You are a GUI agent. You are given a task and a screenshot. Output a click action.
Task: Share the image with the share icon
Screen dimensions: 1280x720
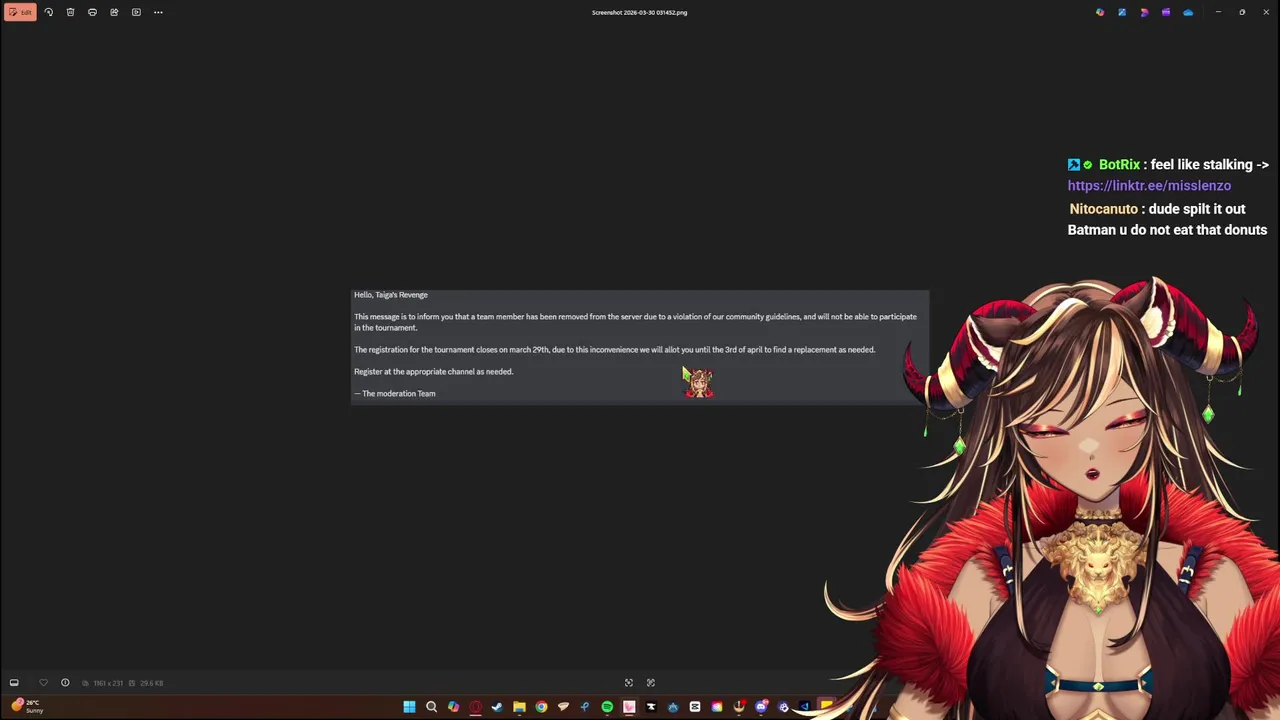point(114,12)
